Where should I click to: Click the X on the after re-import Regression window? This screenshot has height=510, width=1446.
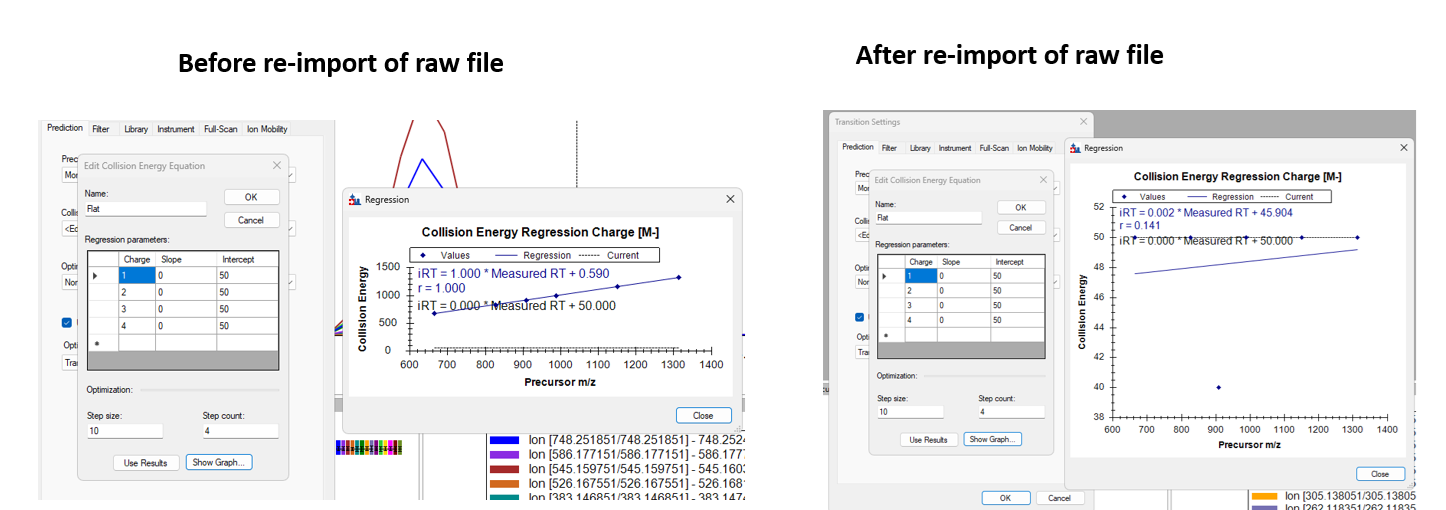coord(1402,148)
